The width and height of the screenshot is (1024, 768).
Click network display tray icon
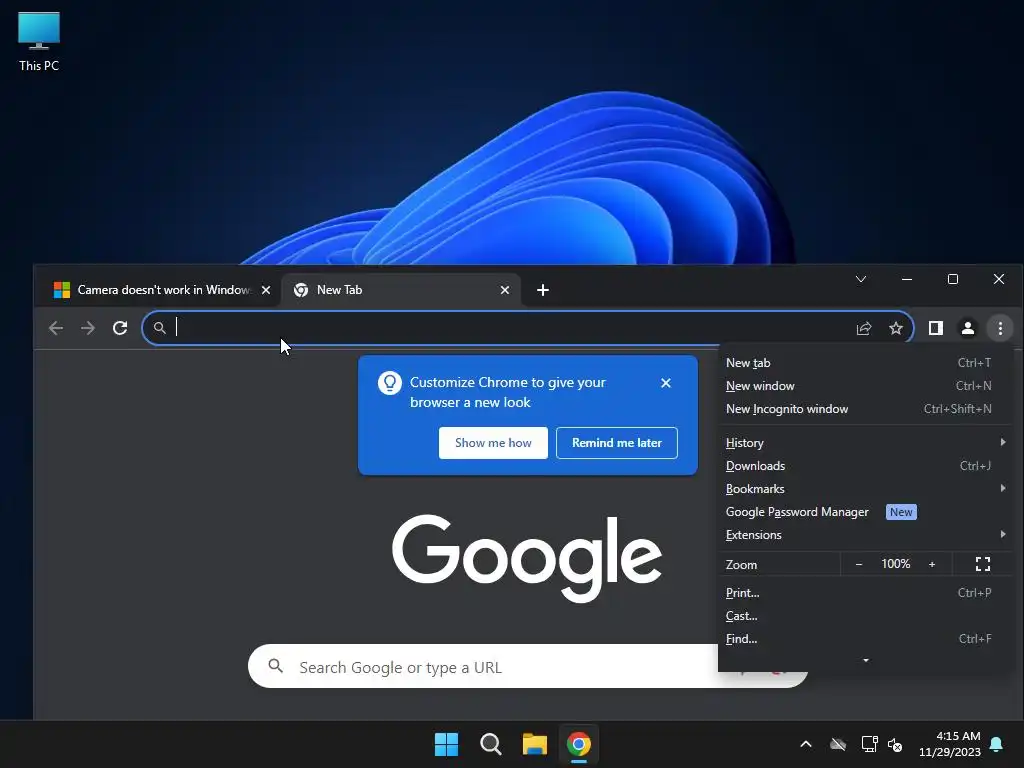point(869,744)
